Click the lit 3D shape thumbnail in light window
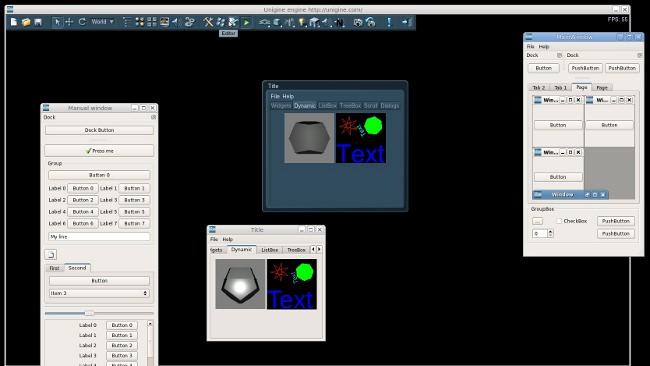This screenshot has height=366, width=650. 240,284
